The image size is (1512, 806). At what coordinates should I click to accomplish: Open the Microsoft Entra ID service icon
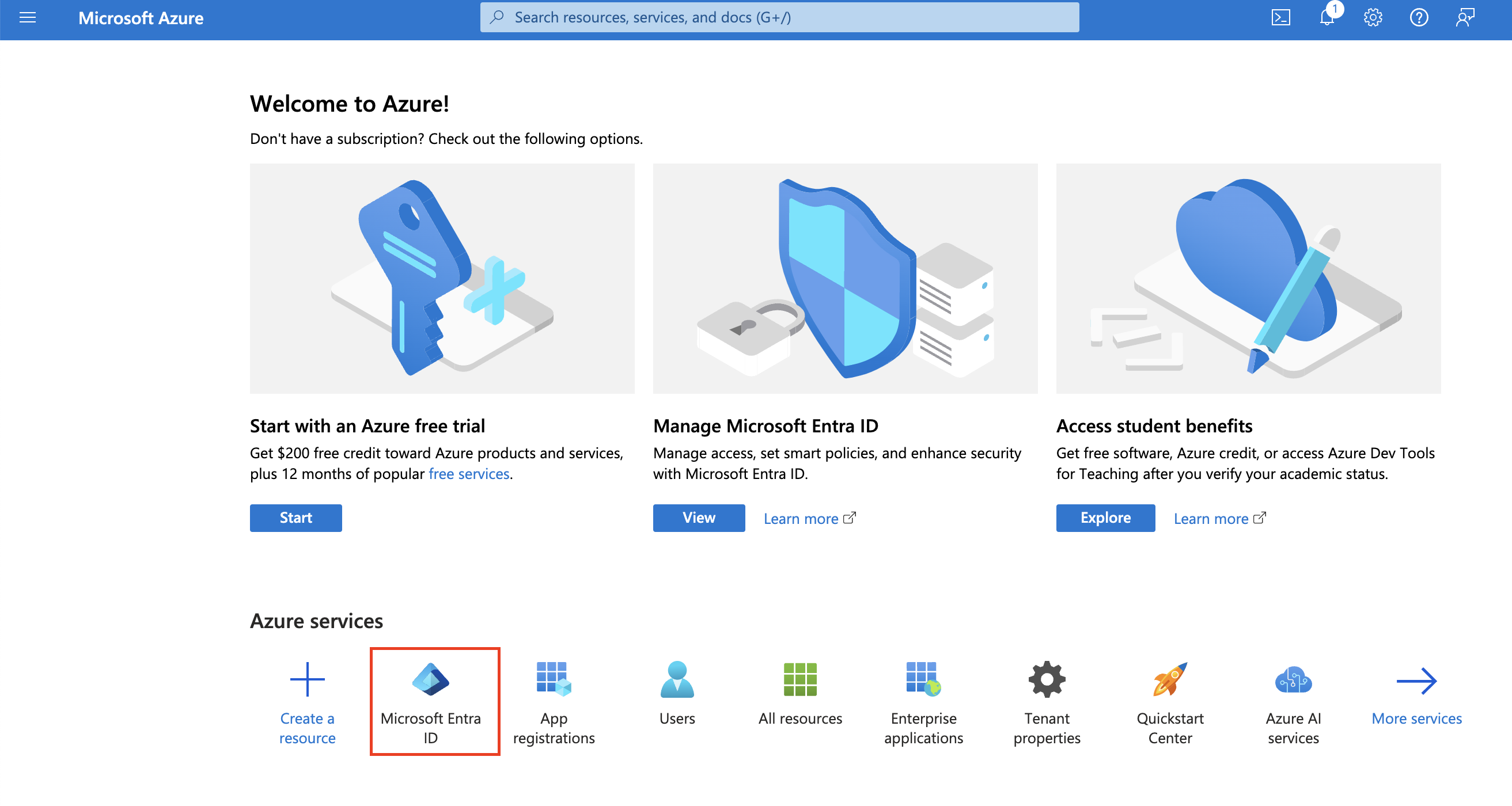[431, 679]
